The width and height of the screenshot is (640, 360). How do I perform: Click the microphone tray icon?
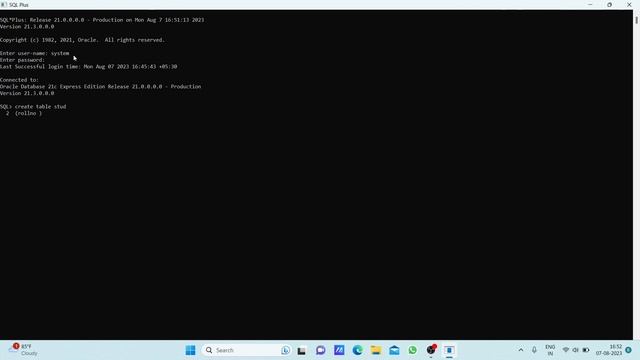click(534, 350)
